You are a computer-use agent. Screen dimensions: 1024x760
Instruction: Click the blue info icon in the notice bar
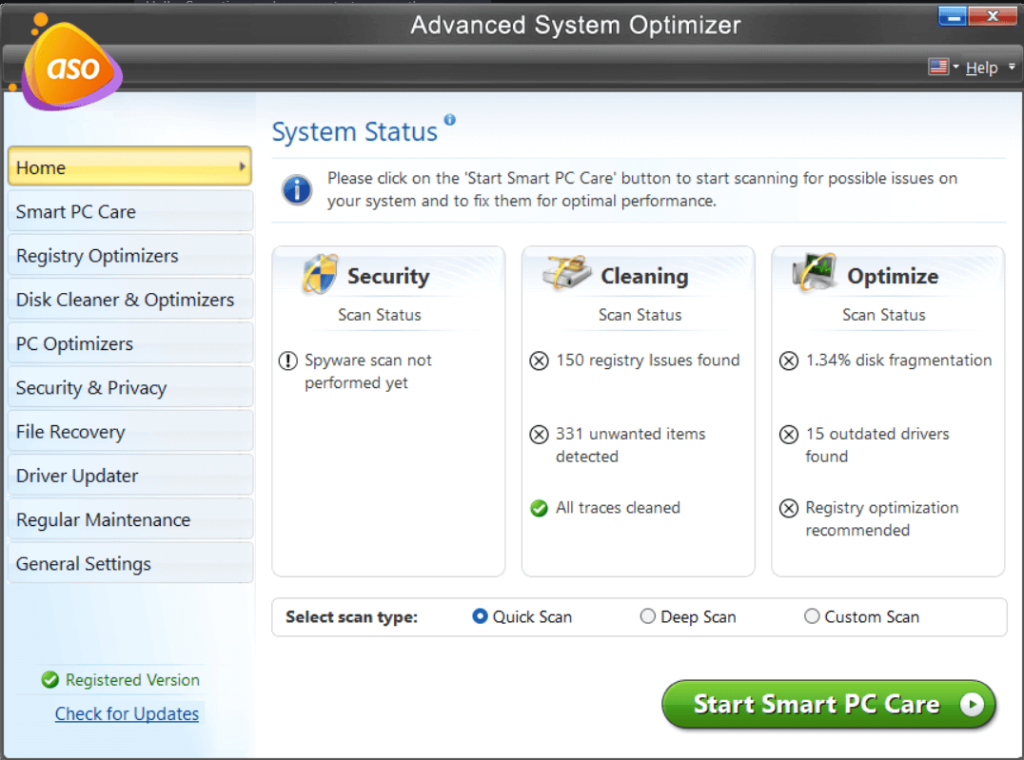pyautogui.click(x=297, y=189)
